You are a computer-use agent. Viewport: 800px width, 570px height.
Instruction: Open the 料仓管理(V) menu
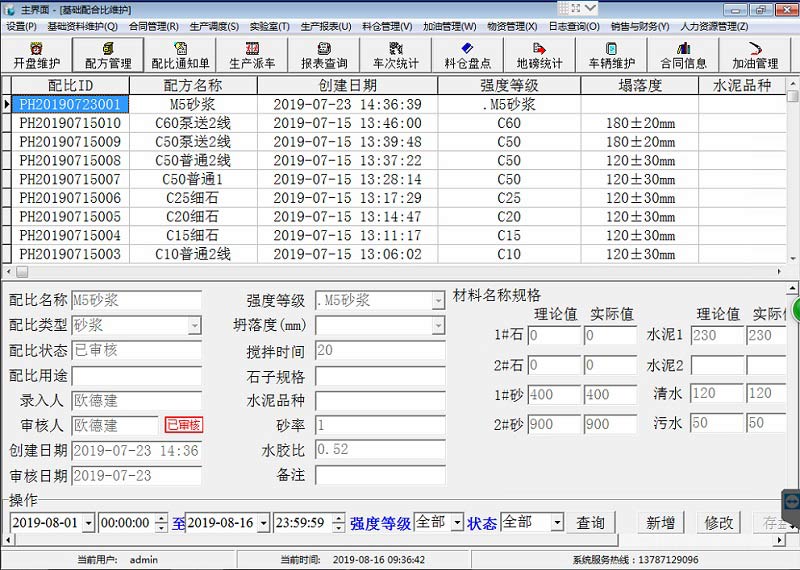click(x=387, y=26)
